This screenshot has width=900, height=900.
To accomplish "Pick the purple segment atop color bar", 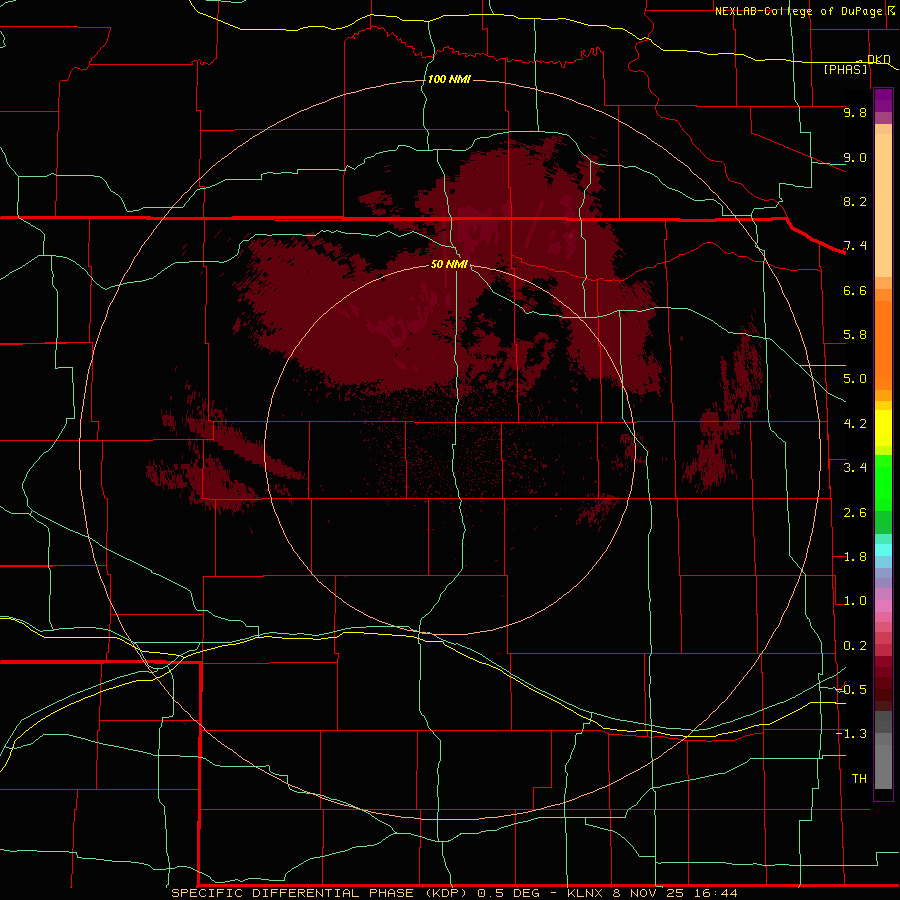I will click(x=883, y=100).
